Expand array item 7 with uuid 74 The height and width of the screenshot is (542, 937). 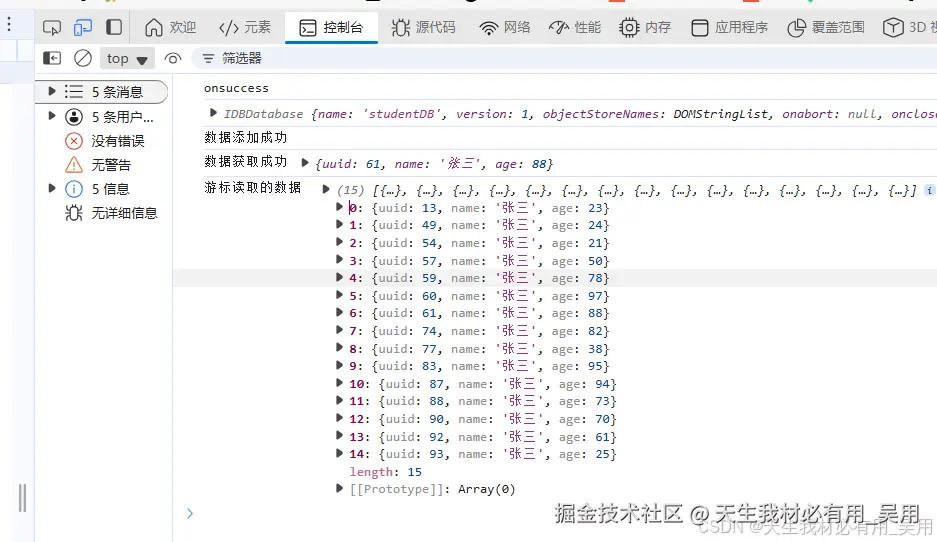coord(339,329)
